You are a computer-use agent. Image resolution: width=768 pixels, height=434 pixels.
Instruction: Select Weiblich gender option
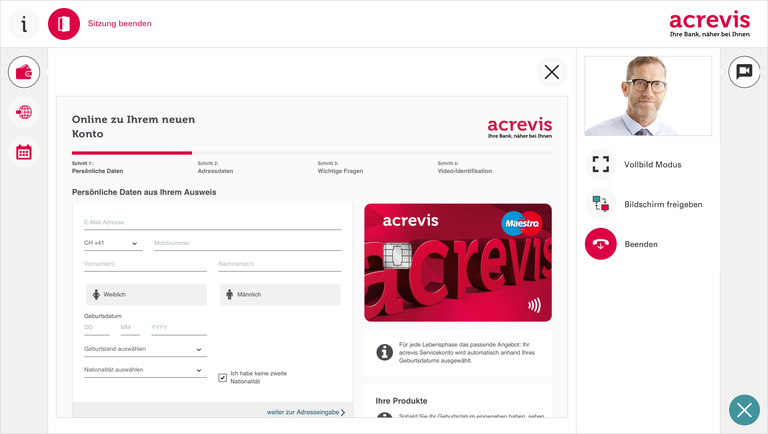(146, 294)
